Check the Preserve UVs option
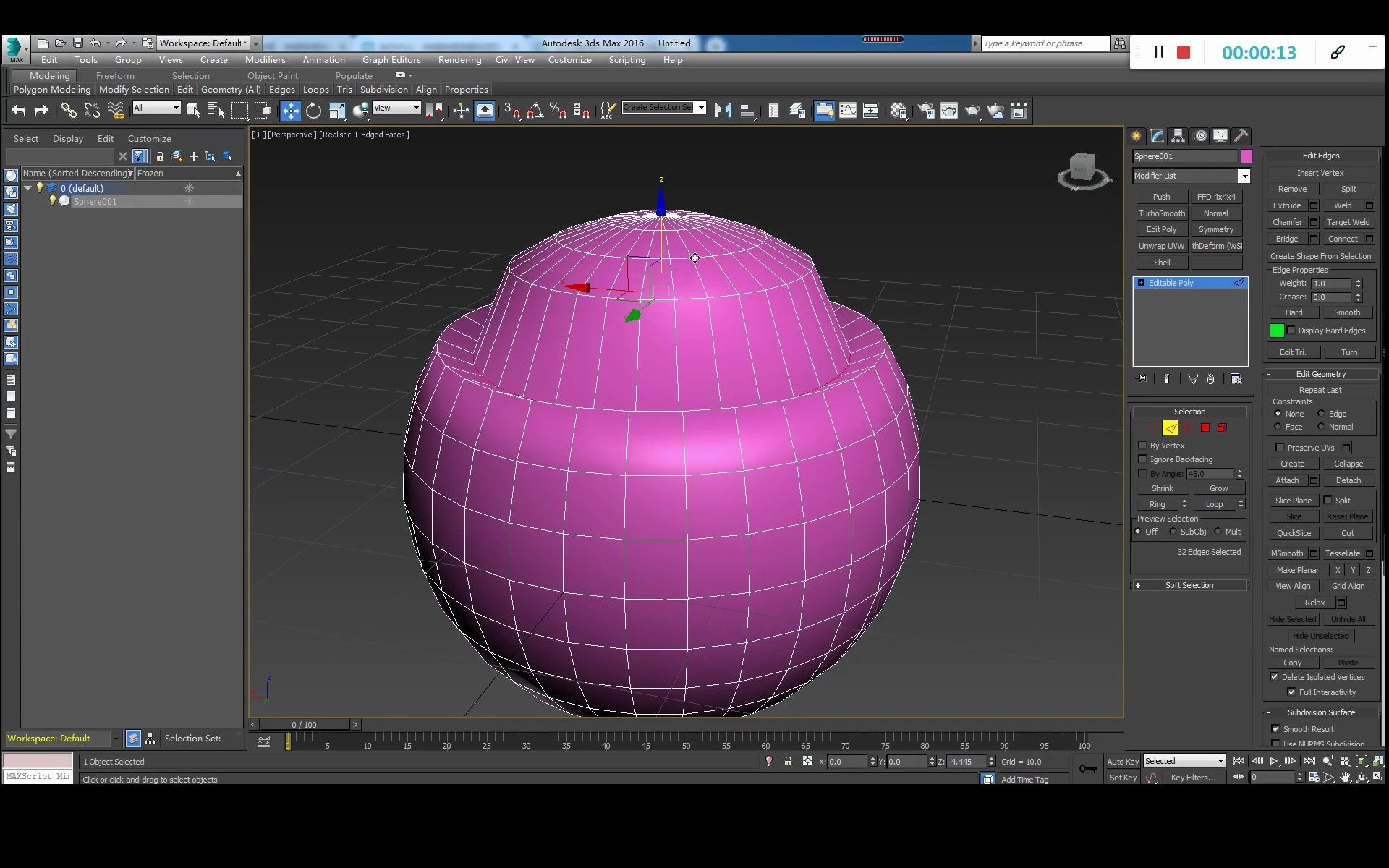Viewport: 1389px width, 868px height. pyautogui.click(x=1280, y=448)
